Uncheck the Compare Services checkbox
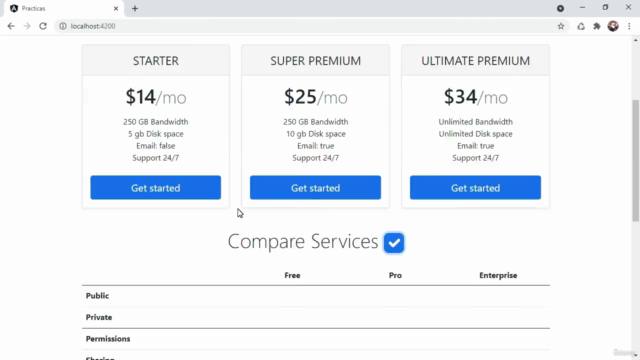 pyautogui.click(x=394, y=243)
